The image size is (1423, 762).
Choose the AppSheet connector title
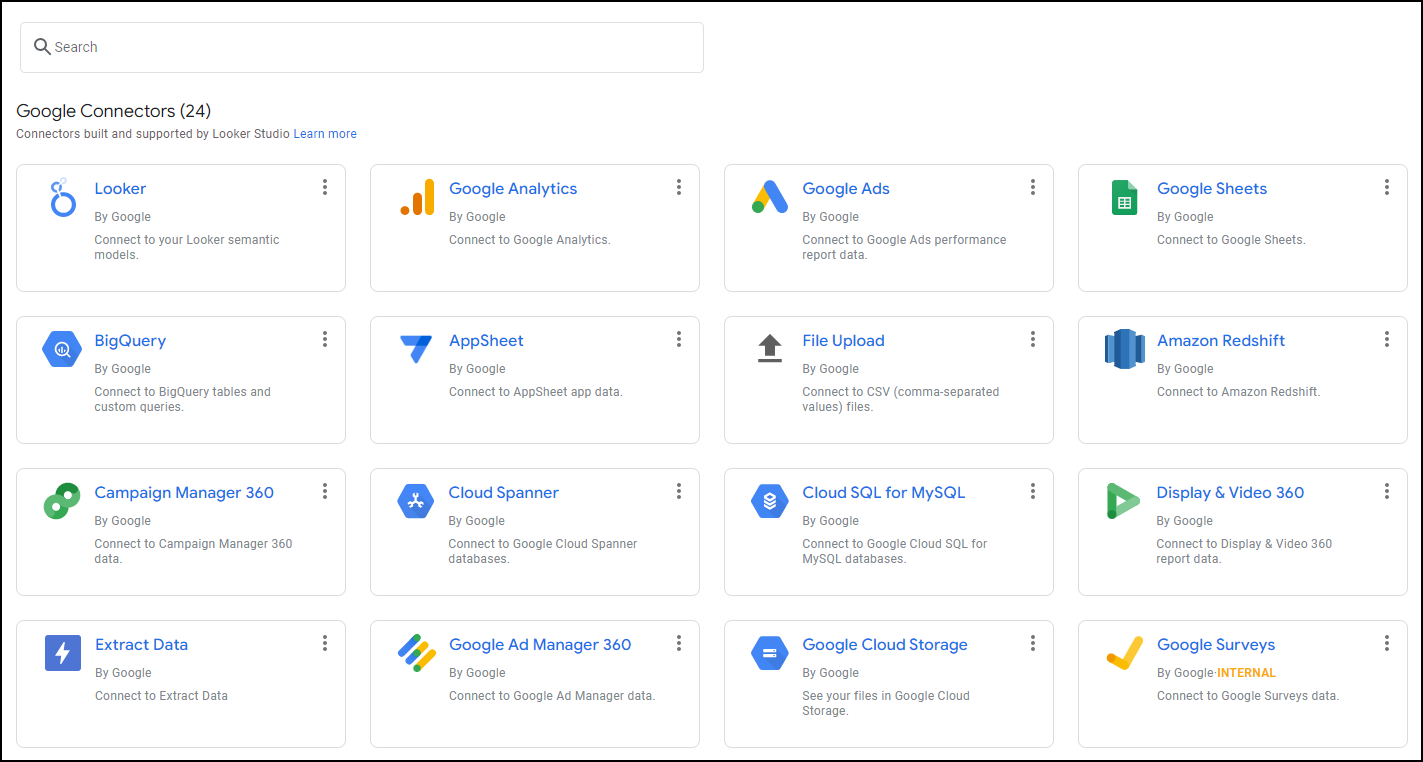coord(486,341)
